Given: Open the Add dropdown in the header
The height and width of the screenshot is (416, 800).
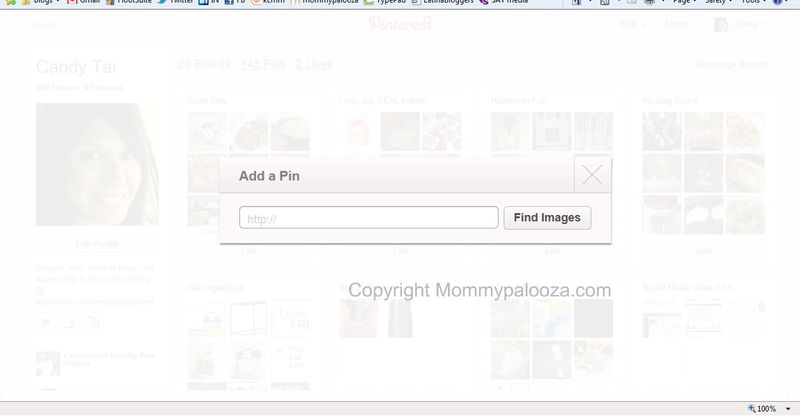Looking at the screenshot, I should click(632, 24).
